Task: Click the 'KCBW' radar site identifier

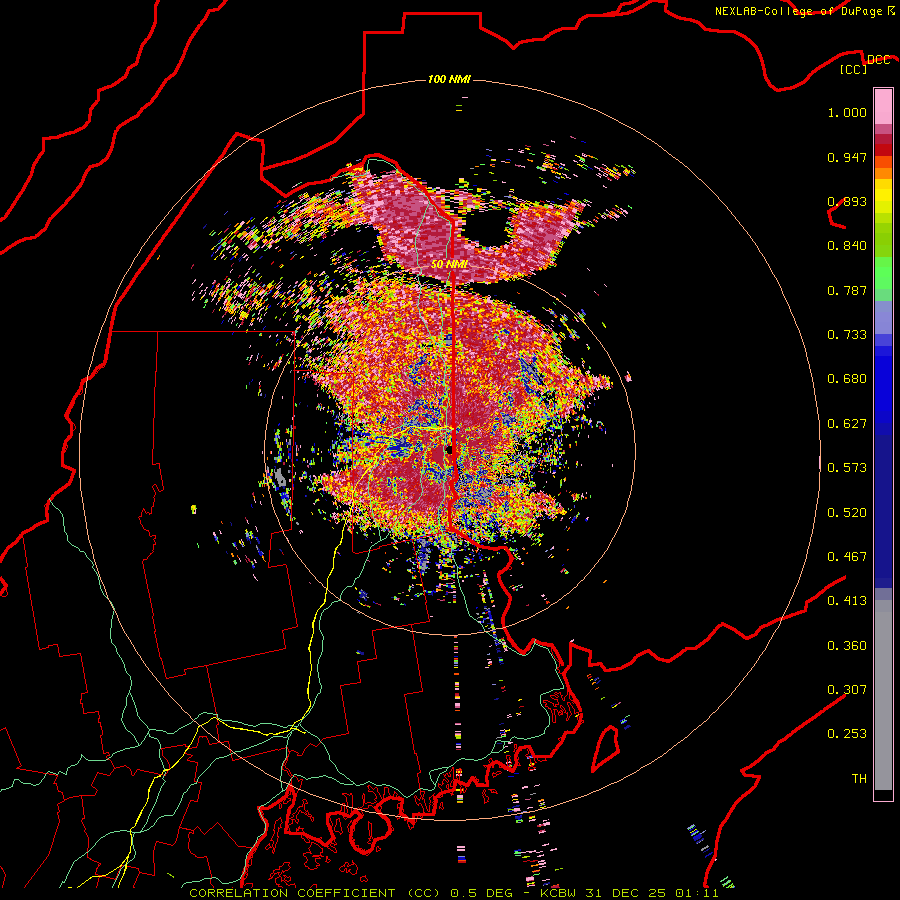Action: (x=560, y=893)
